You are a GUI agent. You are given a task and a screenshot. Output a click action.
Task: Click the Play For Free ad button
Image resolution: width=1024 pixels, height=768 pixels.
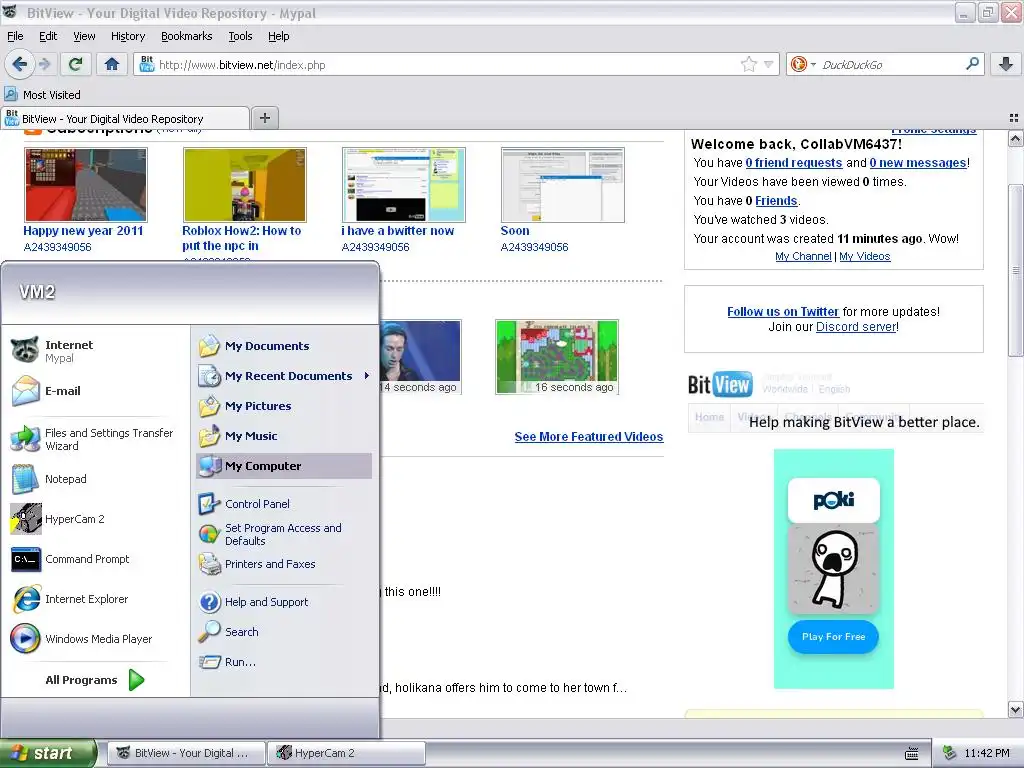click(833, 637)
